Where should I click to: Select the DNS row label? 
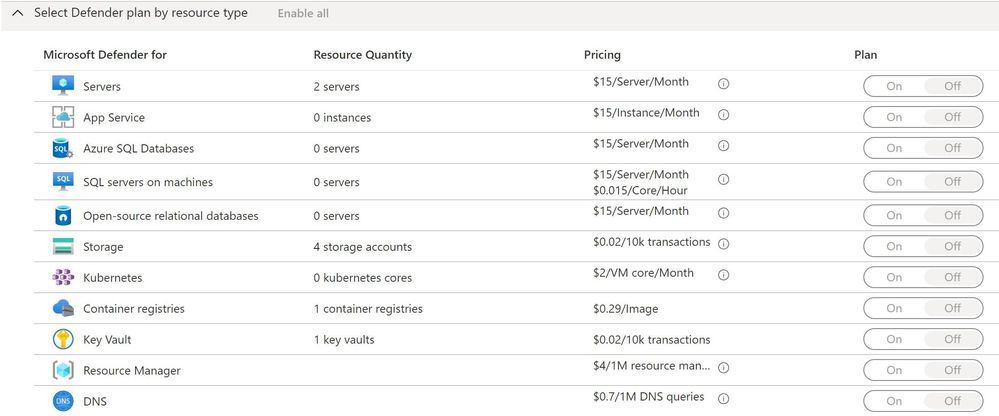[x=95, y=402]
